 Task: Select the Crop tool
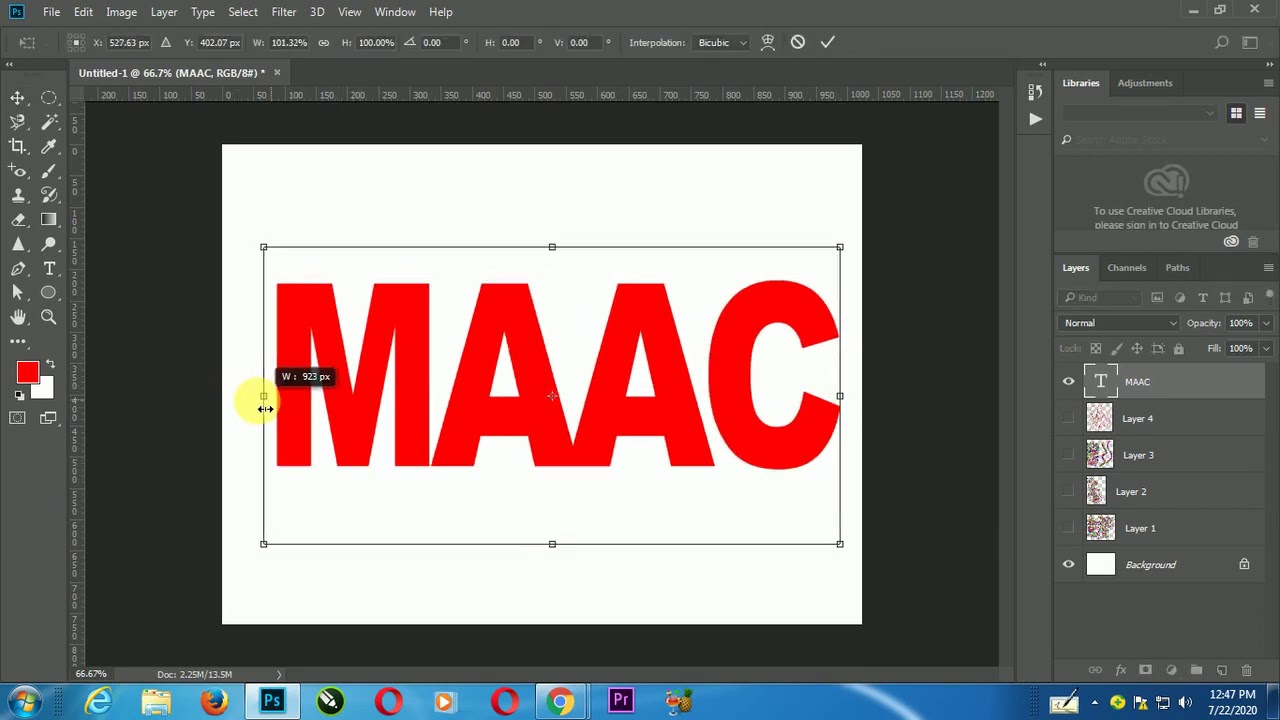click(x=18, y=146)
